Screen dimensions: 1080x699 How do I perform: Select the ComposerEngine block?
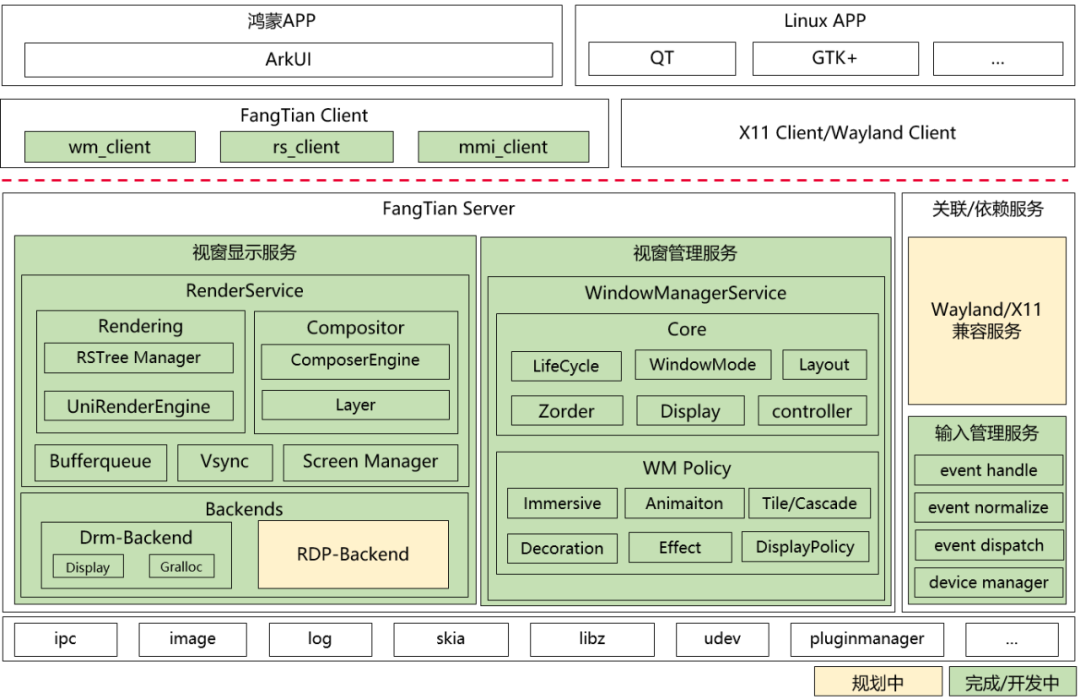pos(355,361)
